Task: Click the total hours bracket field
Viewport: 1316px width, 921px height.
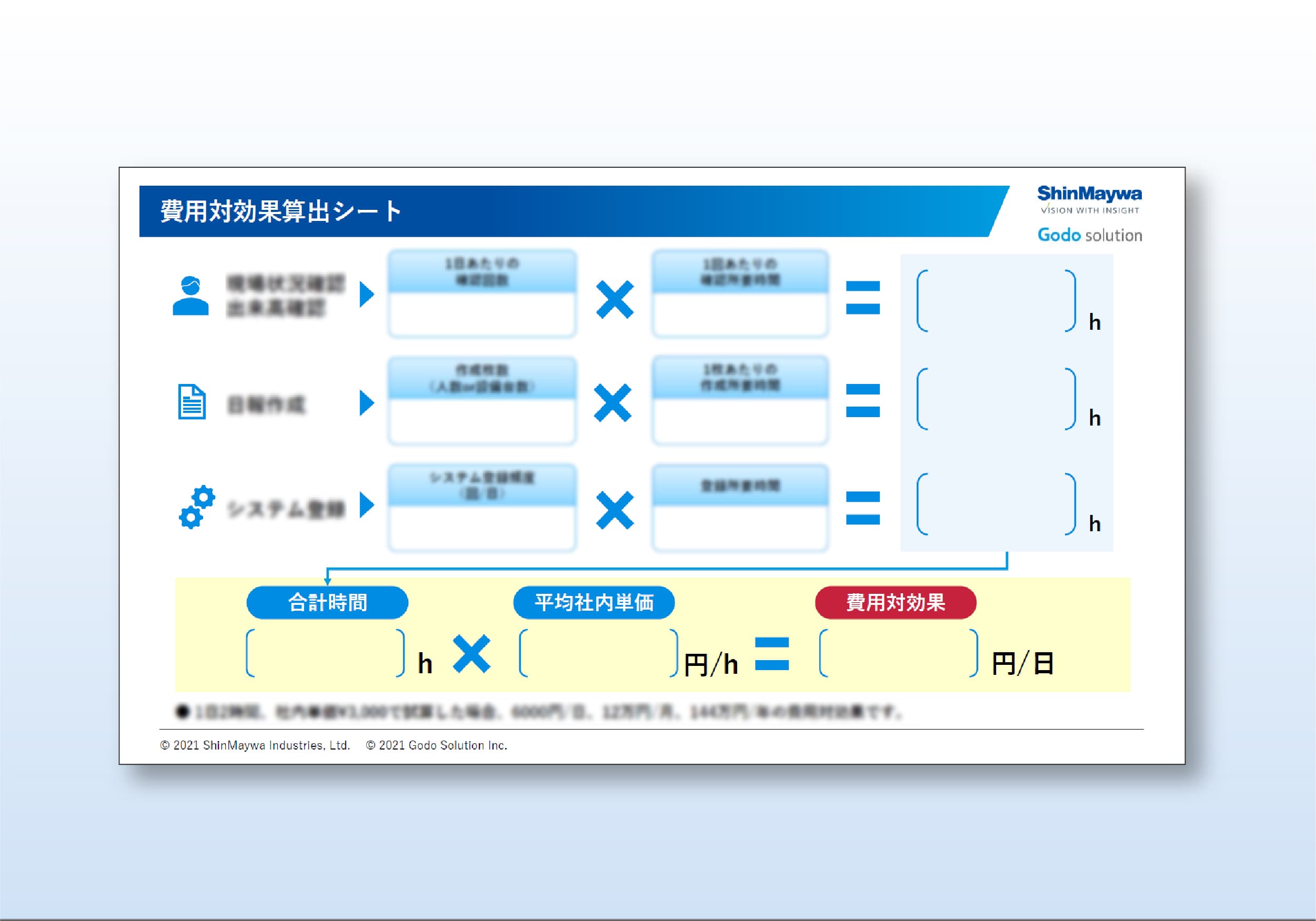Action: point(325,653)
